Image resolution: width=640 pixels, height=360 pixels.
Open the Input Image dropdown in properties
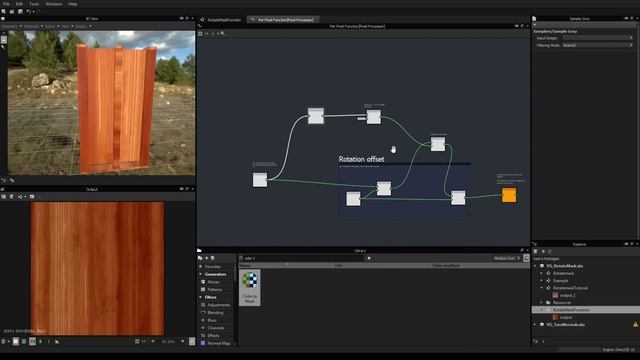[x=598, y=38]
